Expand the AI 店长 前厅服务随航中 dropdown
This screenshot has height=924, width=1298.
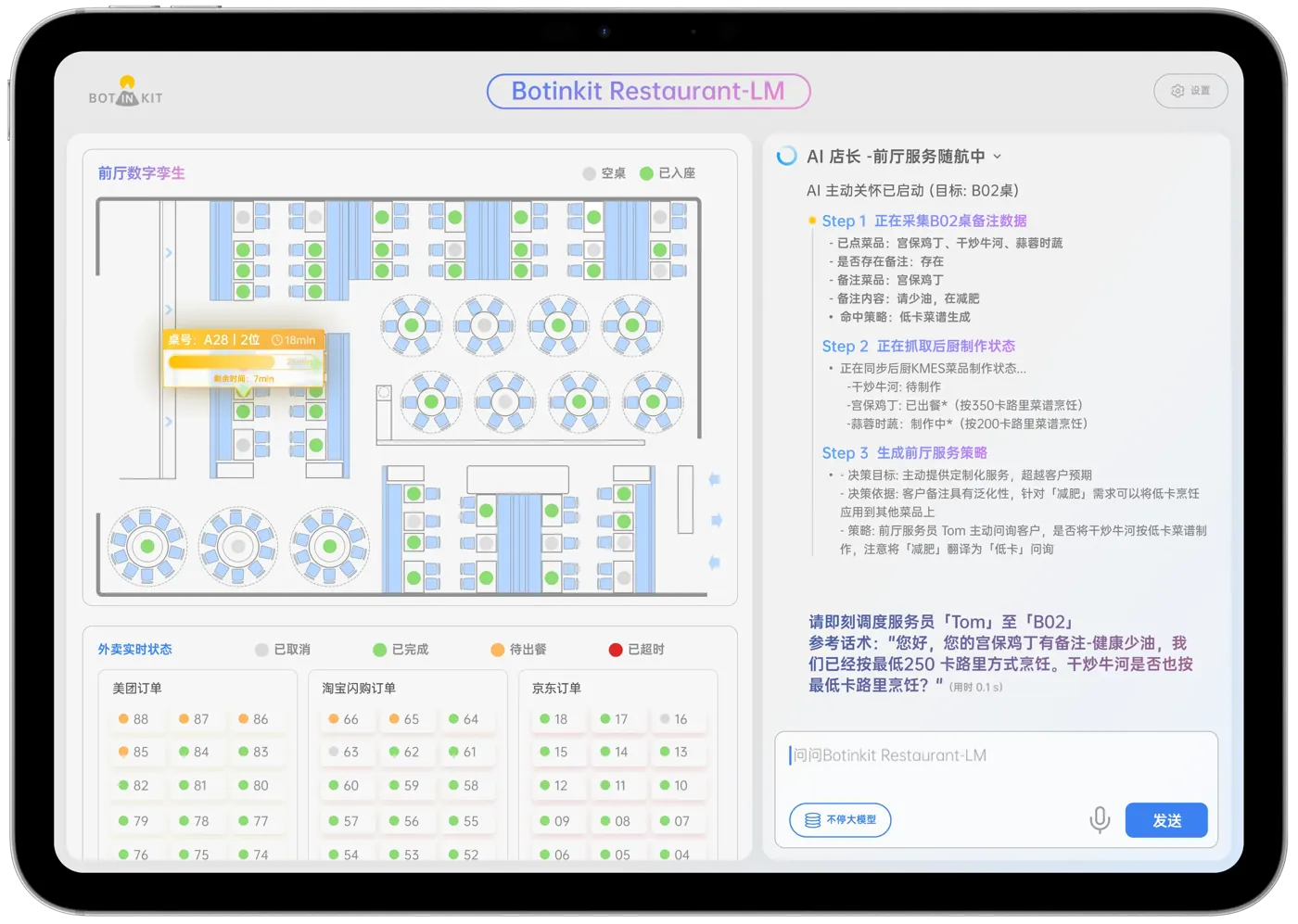[998, 157]
